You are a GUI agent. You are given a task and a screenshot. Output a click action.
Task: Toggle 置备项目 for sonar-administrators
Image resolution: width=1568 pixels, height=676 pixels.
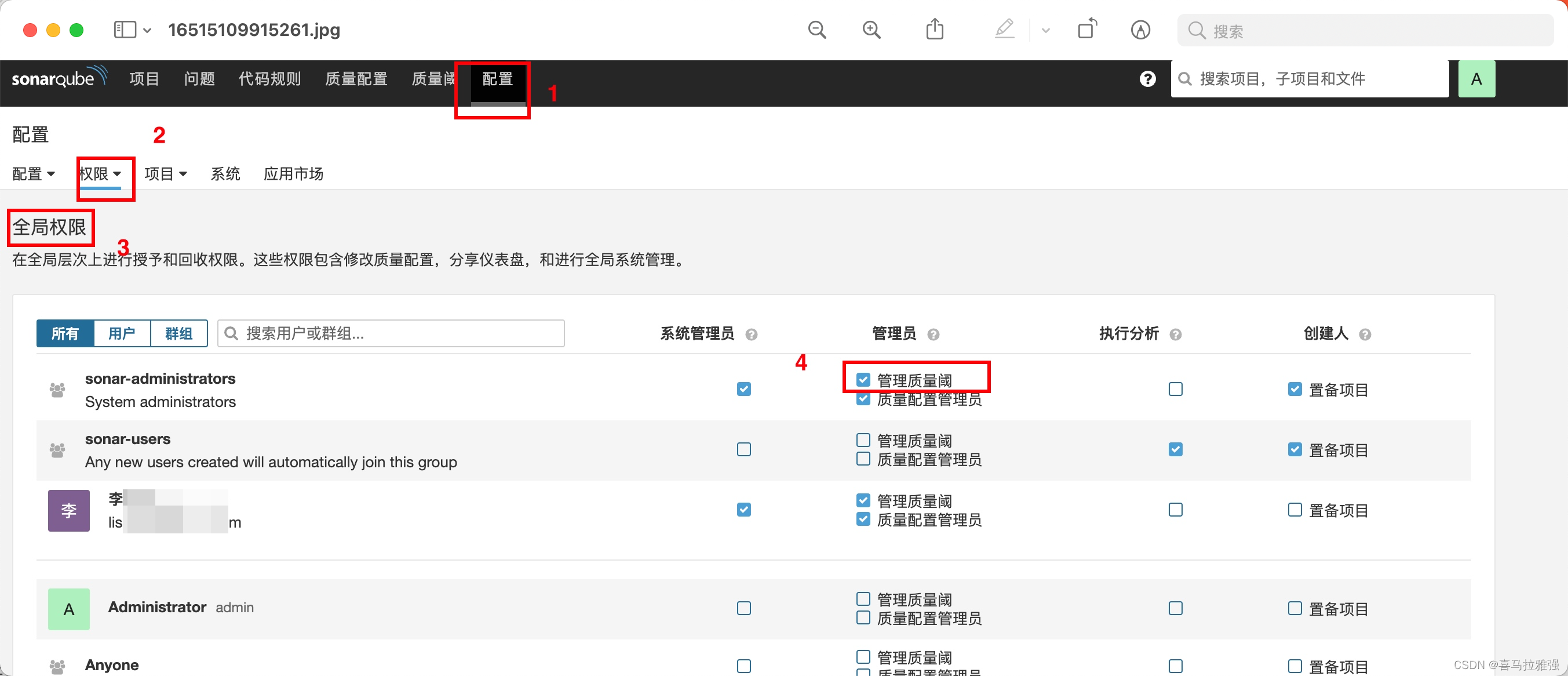(x=1294, y=389)
